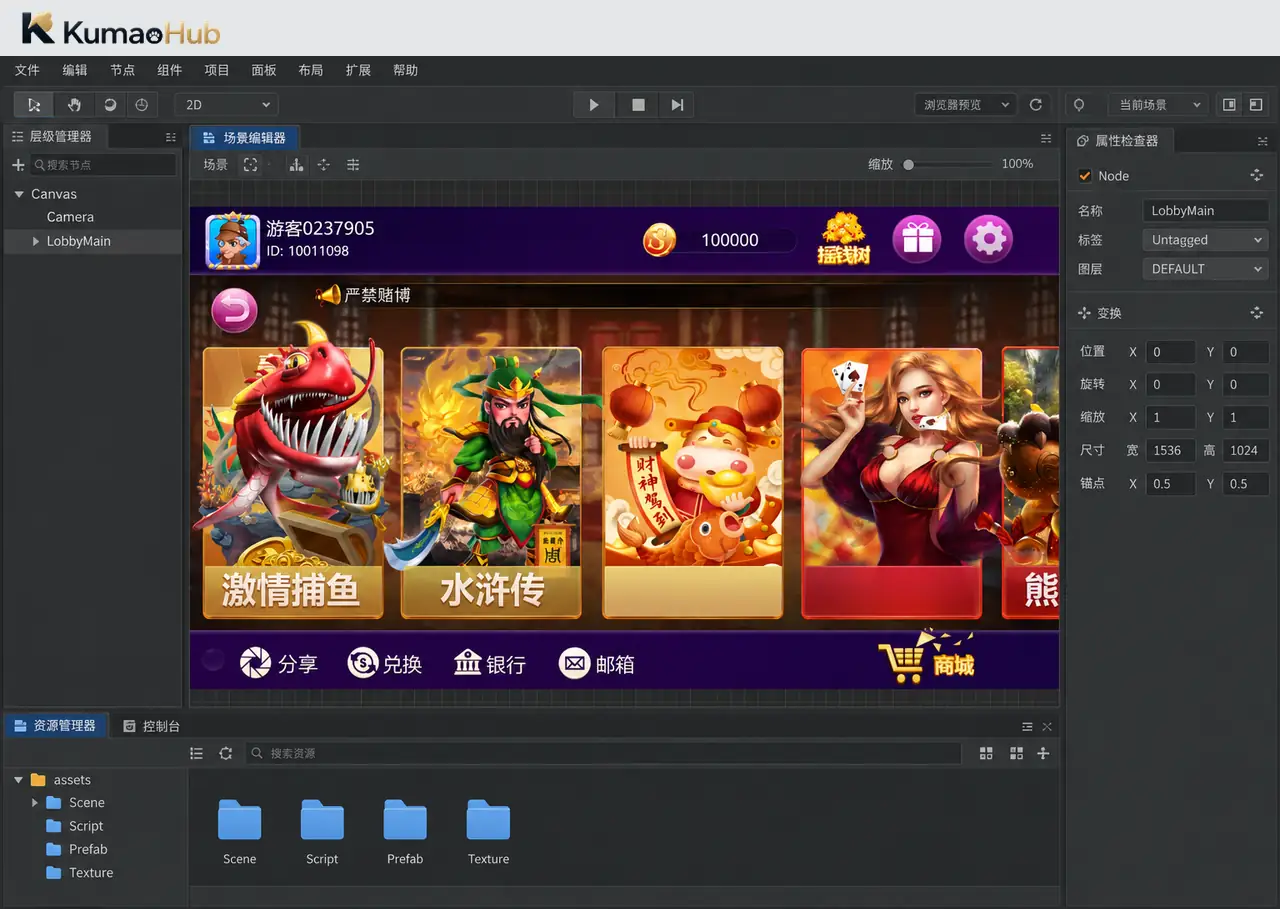Click the hierarchy layout icon in scene toolbar
Screen dimensions: 1280x909
click(296, 165)
